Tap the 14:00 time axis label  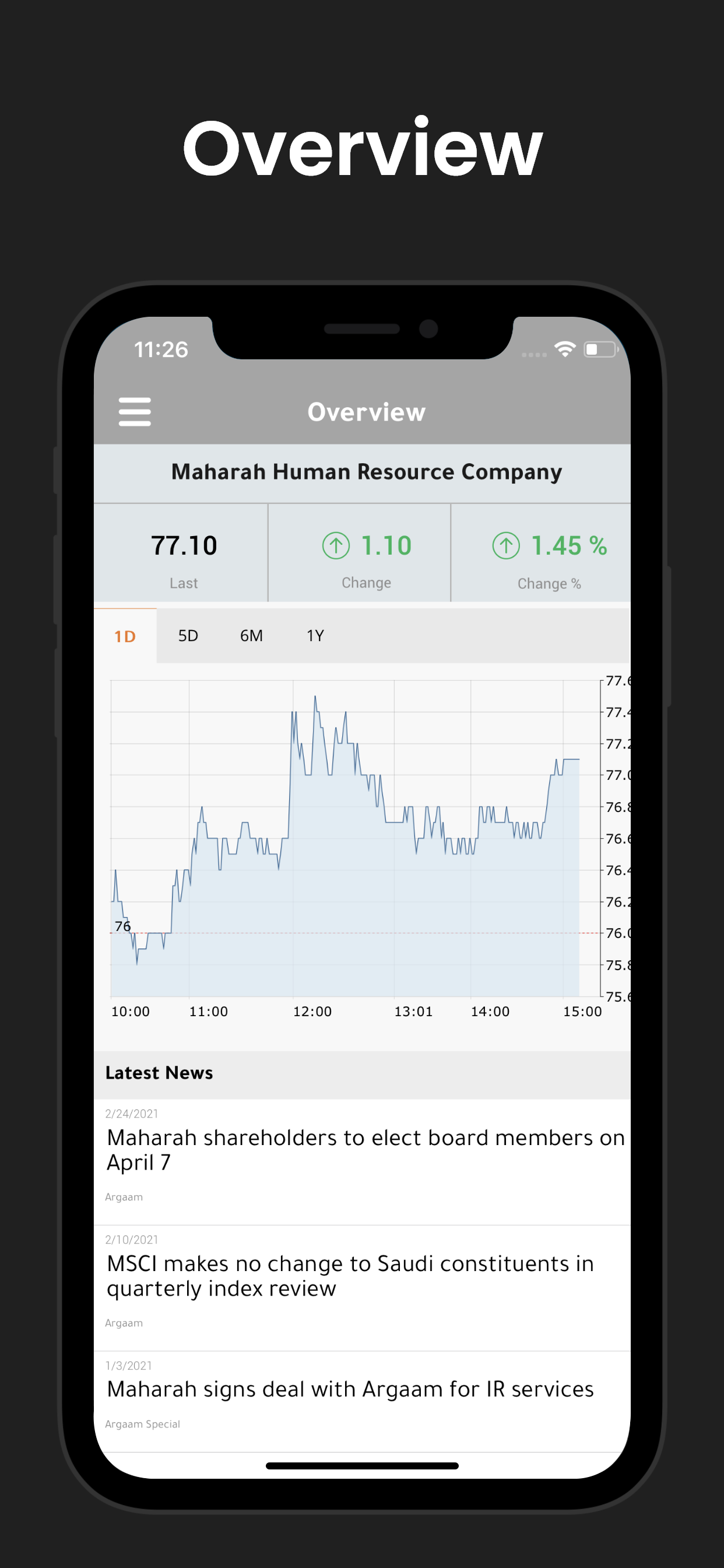[x=490, y=1011]
